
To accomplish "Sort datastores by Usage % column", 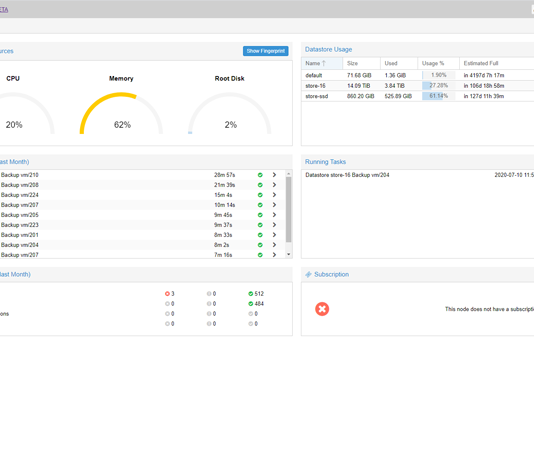I will pos(439,63).
